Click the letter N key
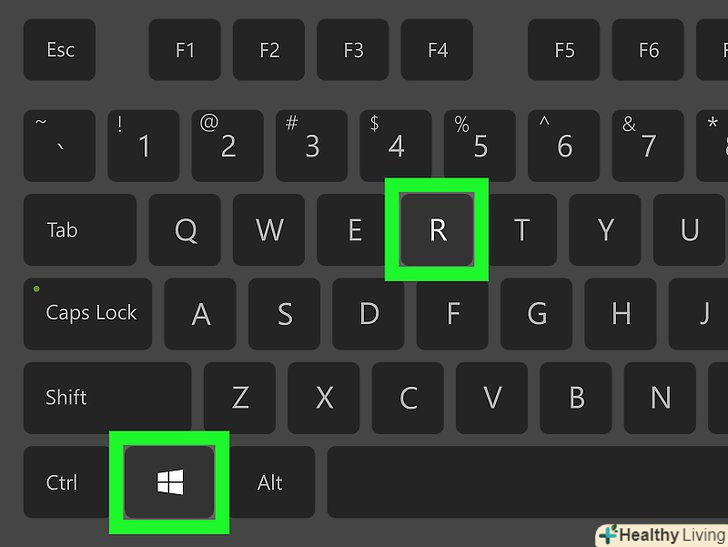Screen dimensions: 728x547 pyautogui.click(x=660, y=398)
